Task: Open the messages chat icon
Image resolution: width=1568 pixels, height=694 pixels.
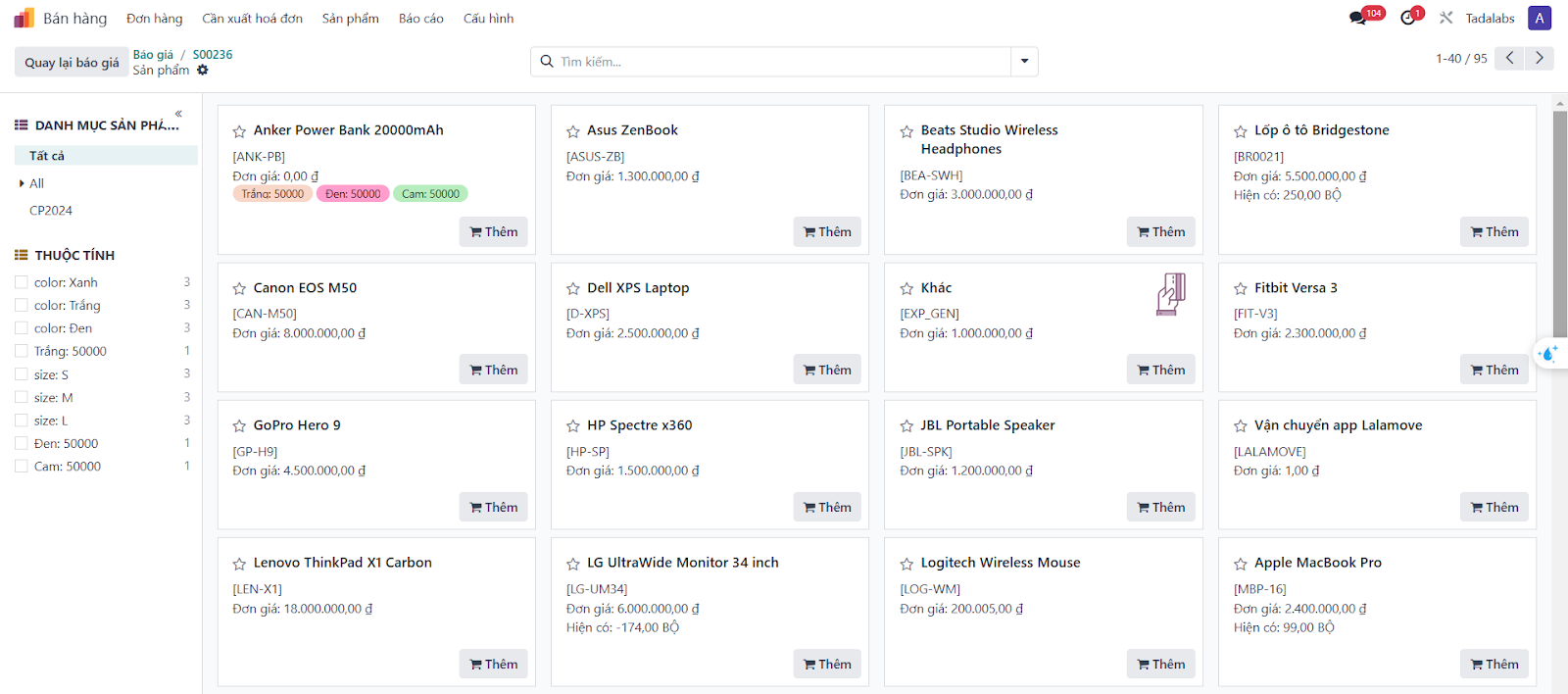Action: 1357,18
